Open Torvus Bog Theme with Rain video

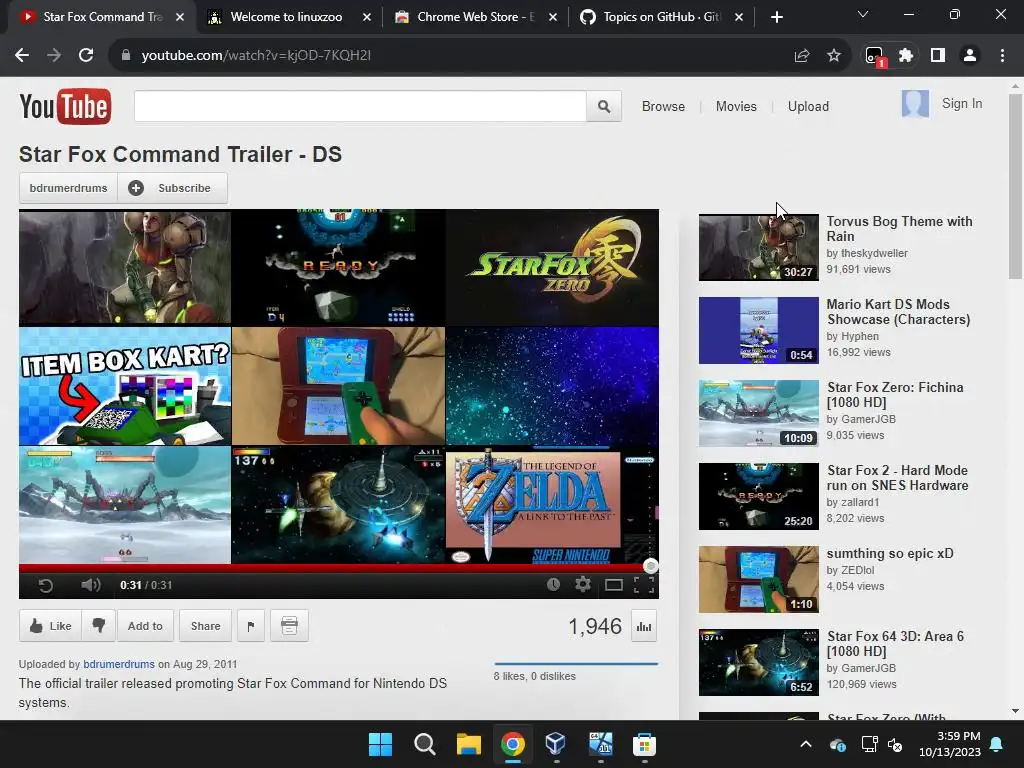tap(899, 229)
